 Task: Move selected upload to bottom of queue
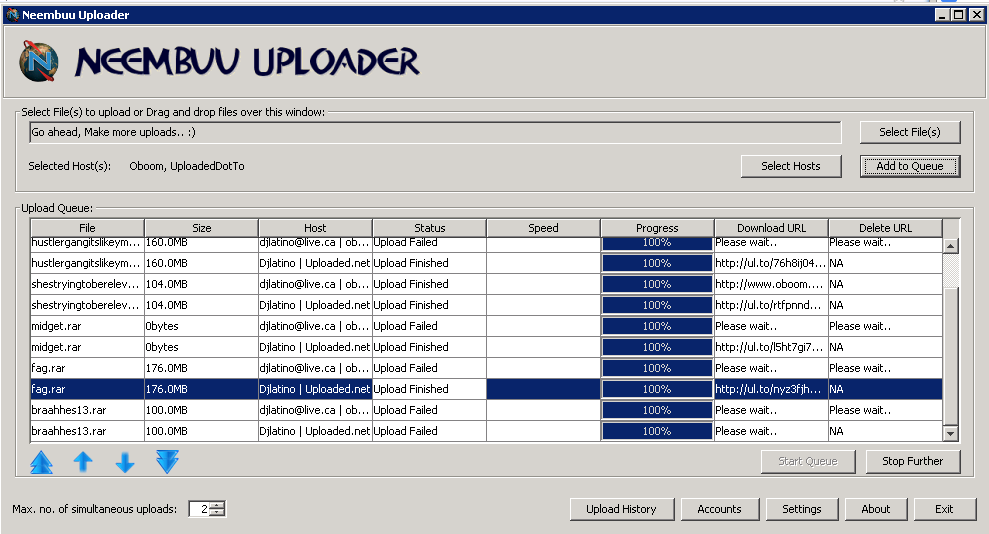(167, 462)
